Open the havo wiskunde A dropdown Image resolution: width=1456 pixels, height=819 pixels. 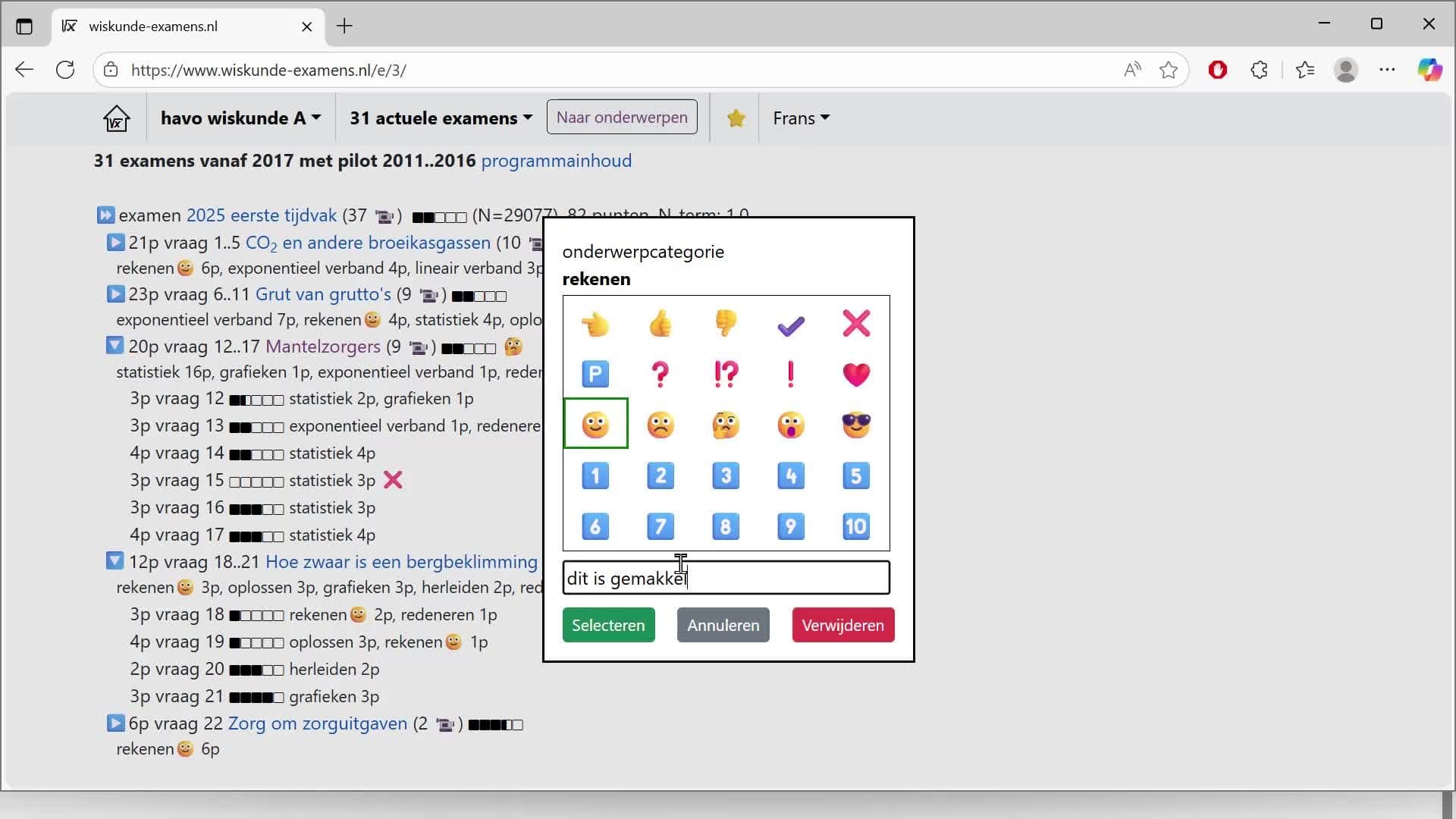click(x=240, y=118)
